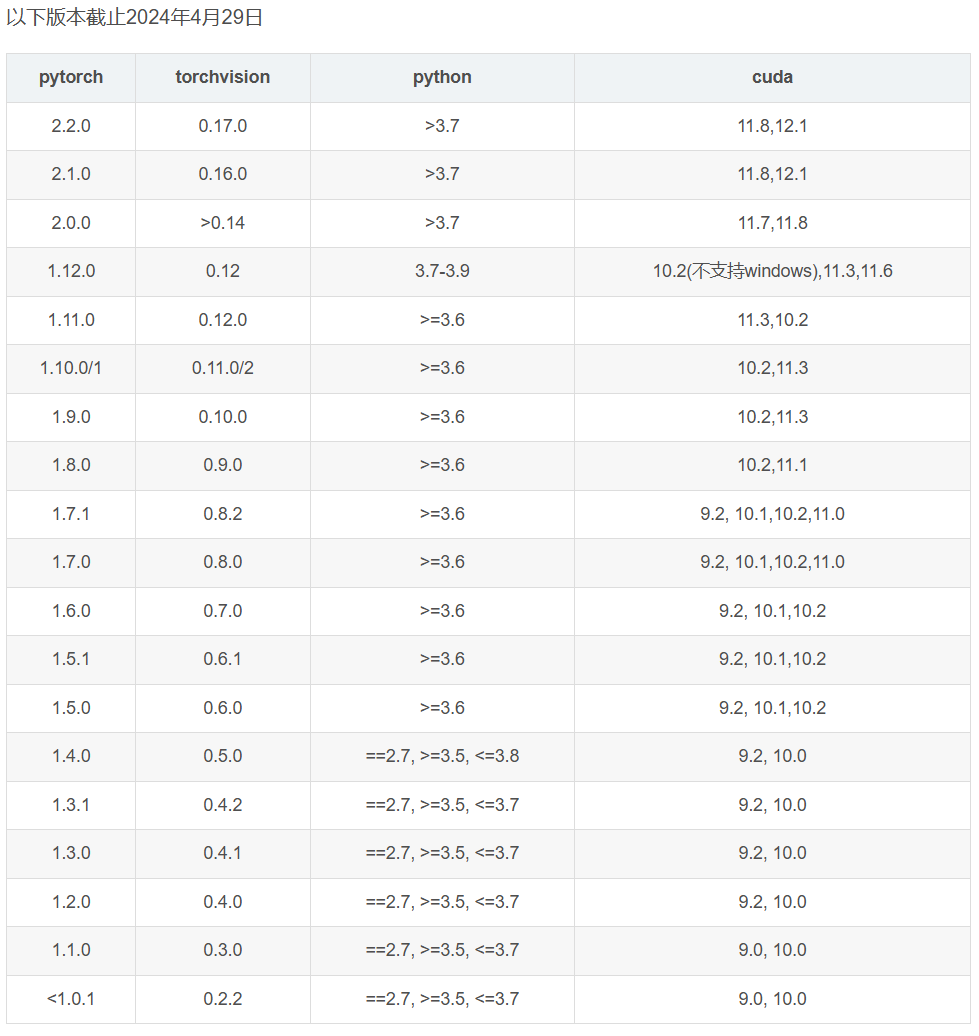979x1036 pixels.
Task: Click torchvision value 0.3.0
Action: click(223, 951)
